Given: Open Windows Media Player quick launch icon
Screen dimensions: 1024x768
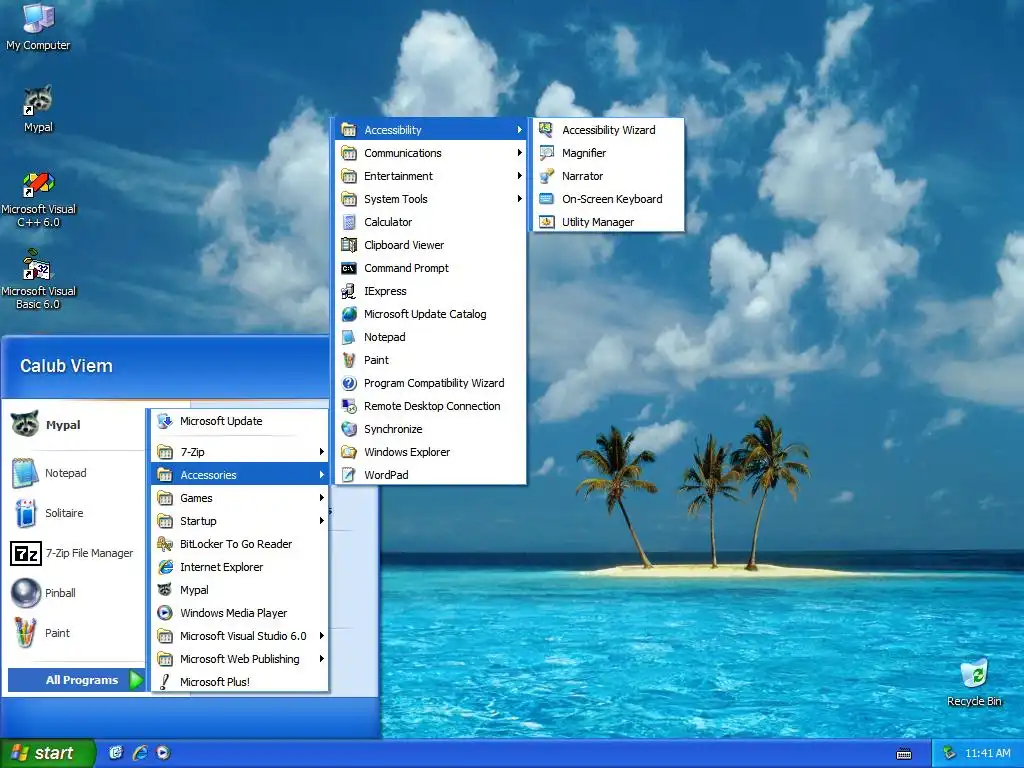Looking at the screenshot, I should pyautogui.click(x=163, y=753).
